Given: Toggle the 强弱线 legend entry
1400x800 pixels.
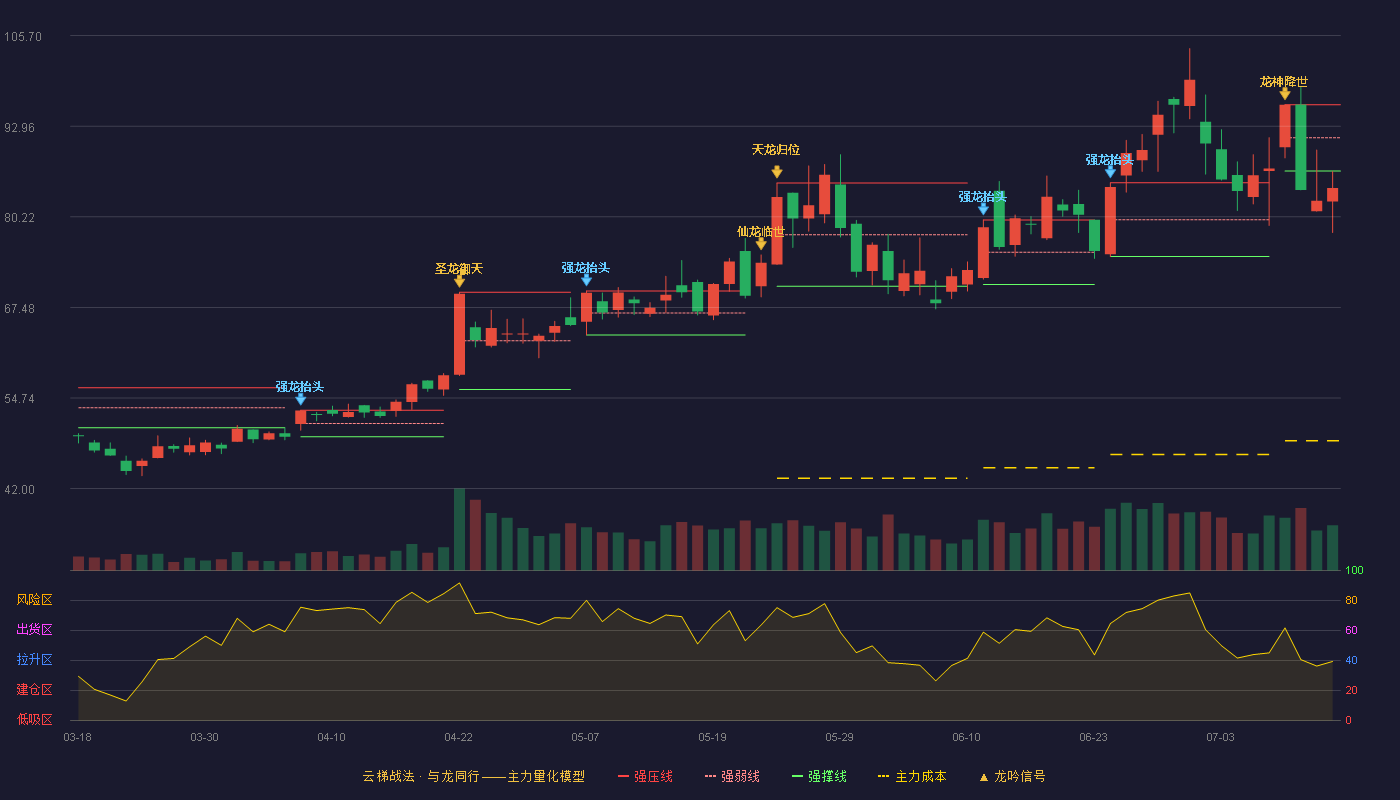Looking at the screenshot, I should pos(732,776).
